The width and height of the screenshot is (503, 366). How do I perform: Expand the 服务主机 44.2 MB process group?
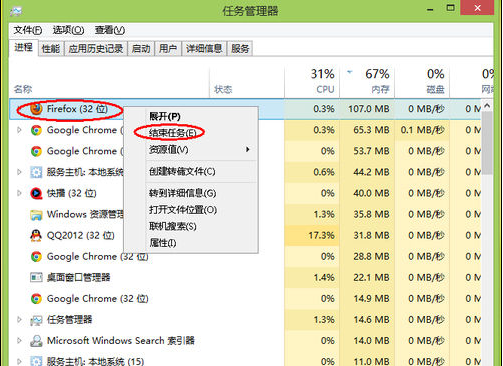(19, 172)
